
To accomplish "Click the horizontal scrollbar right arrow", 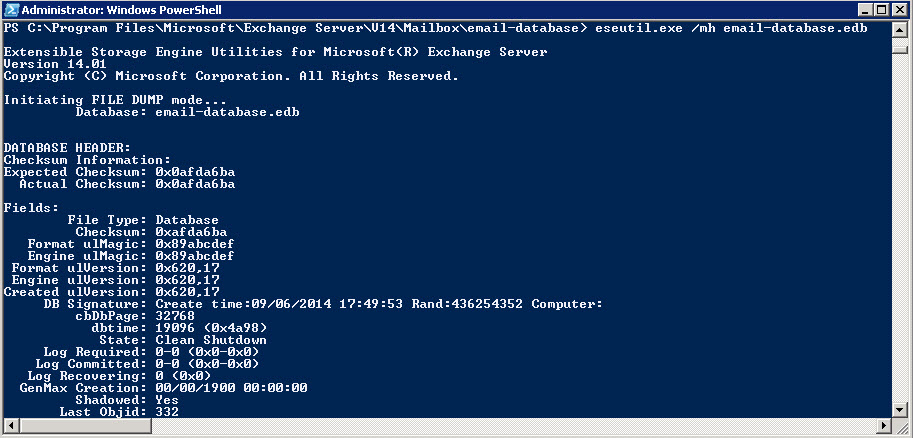I will [x=884, y=425].
